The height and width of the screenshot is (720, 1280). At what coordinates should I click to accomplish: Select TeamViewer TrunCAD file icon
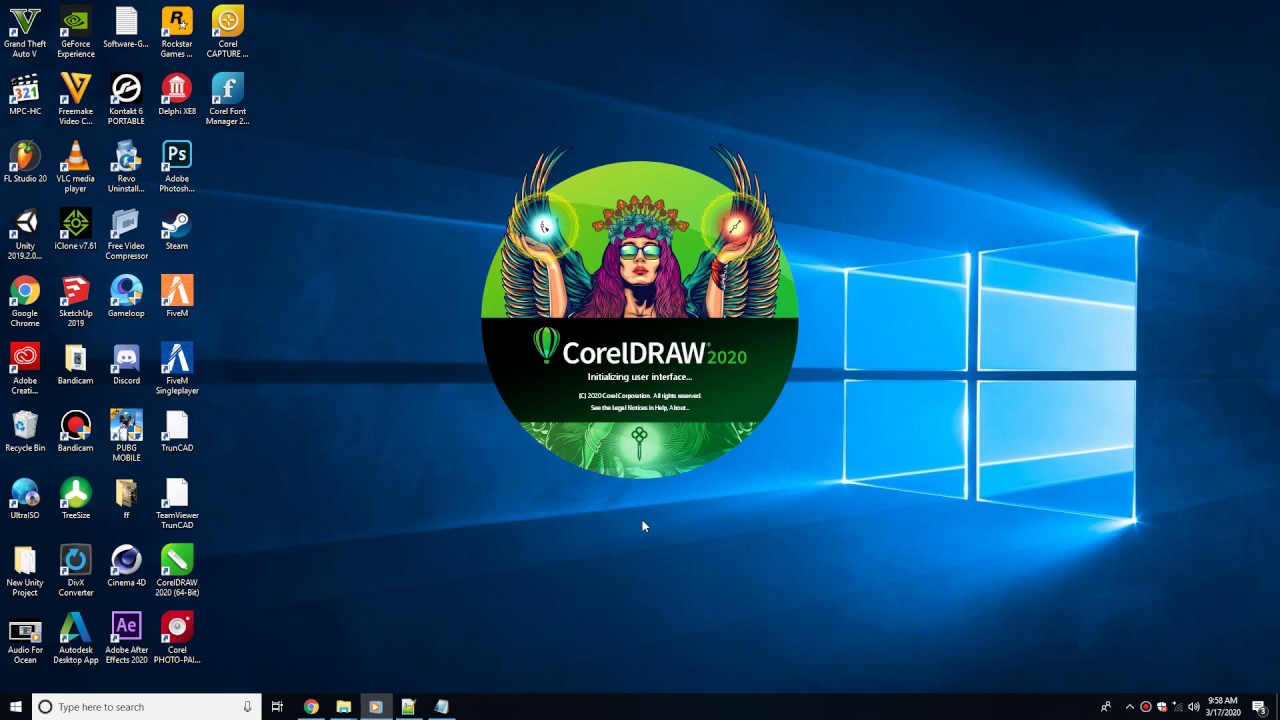click(x=177, y=503)
